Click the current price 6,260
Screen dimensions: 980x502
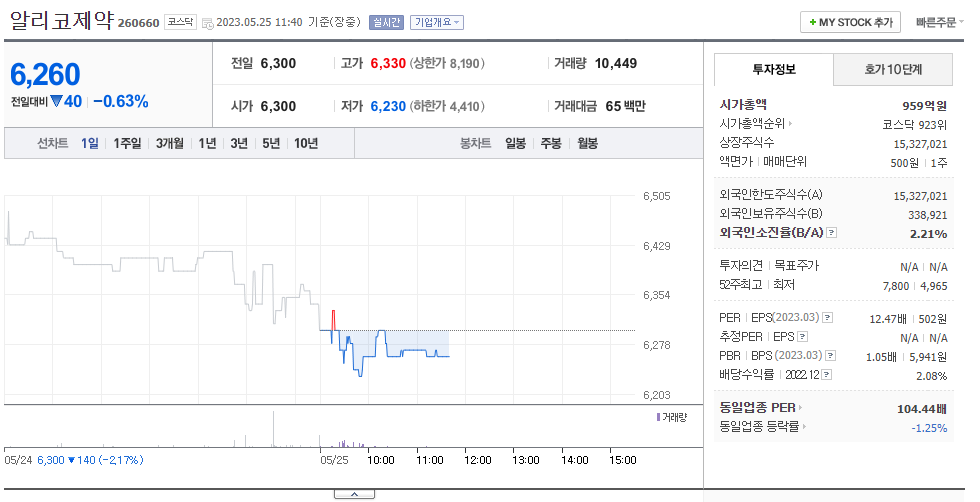pos(45,75)
